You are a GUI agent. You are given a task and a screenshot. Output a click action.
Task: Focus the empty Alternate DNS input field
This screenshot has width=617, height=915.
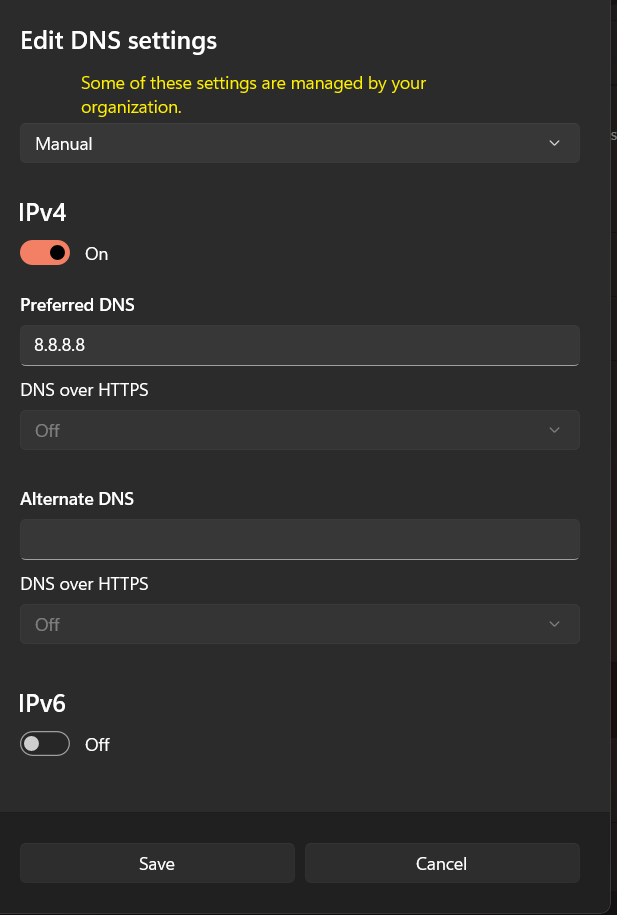(299, 539)
